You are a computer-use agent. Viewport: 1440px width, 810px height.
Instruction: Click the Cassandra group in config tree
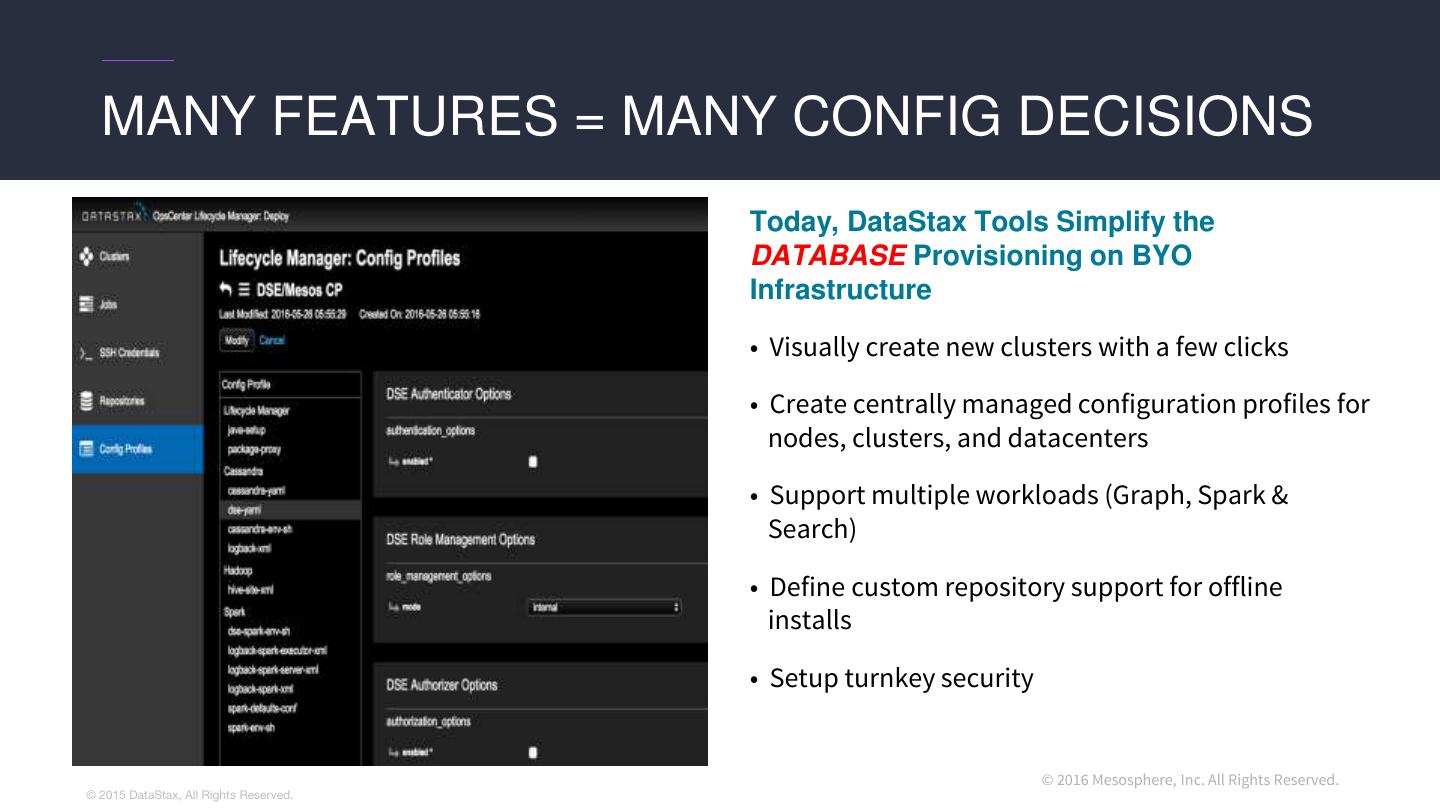coord(243,470)
